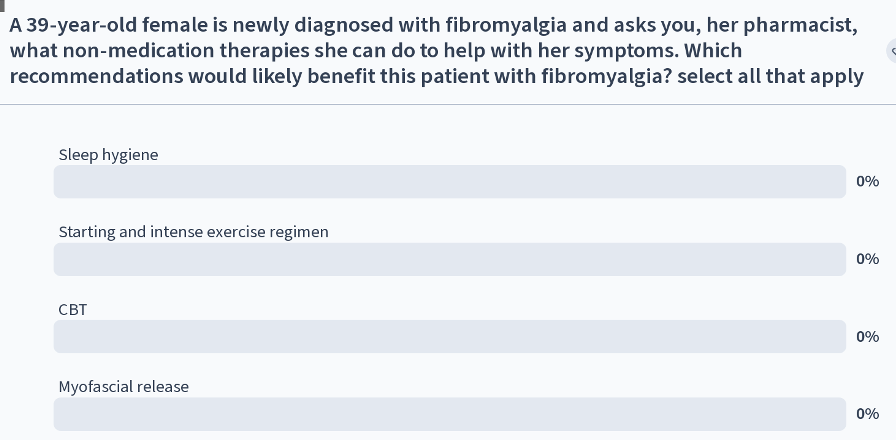Click the Sleep hygiene option label
This screenshot has height=440, width=896.
(109, 155)
